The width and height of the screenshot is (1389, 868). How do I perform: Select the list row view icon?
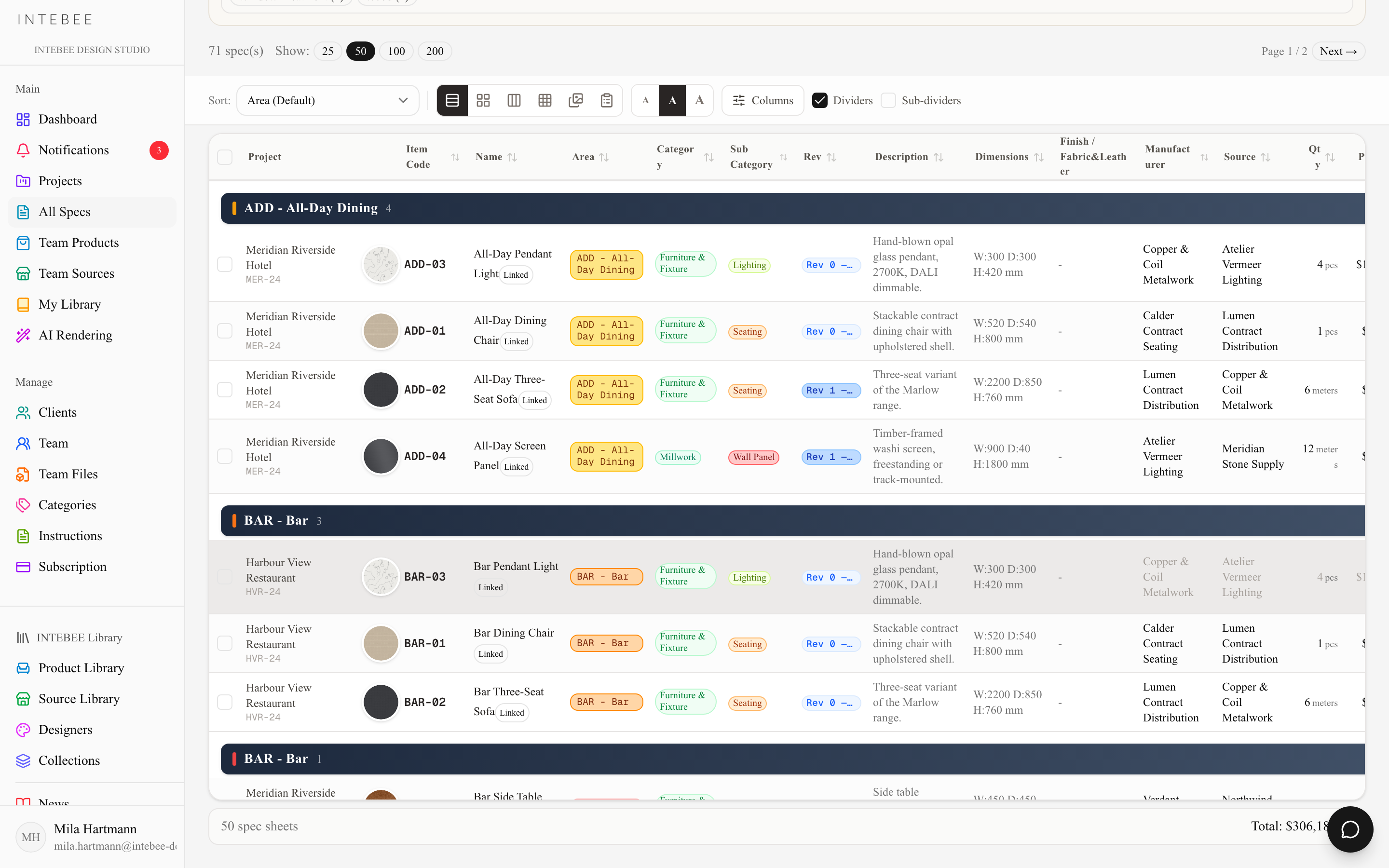(x=452, y=100)
